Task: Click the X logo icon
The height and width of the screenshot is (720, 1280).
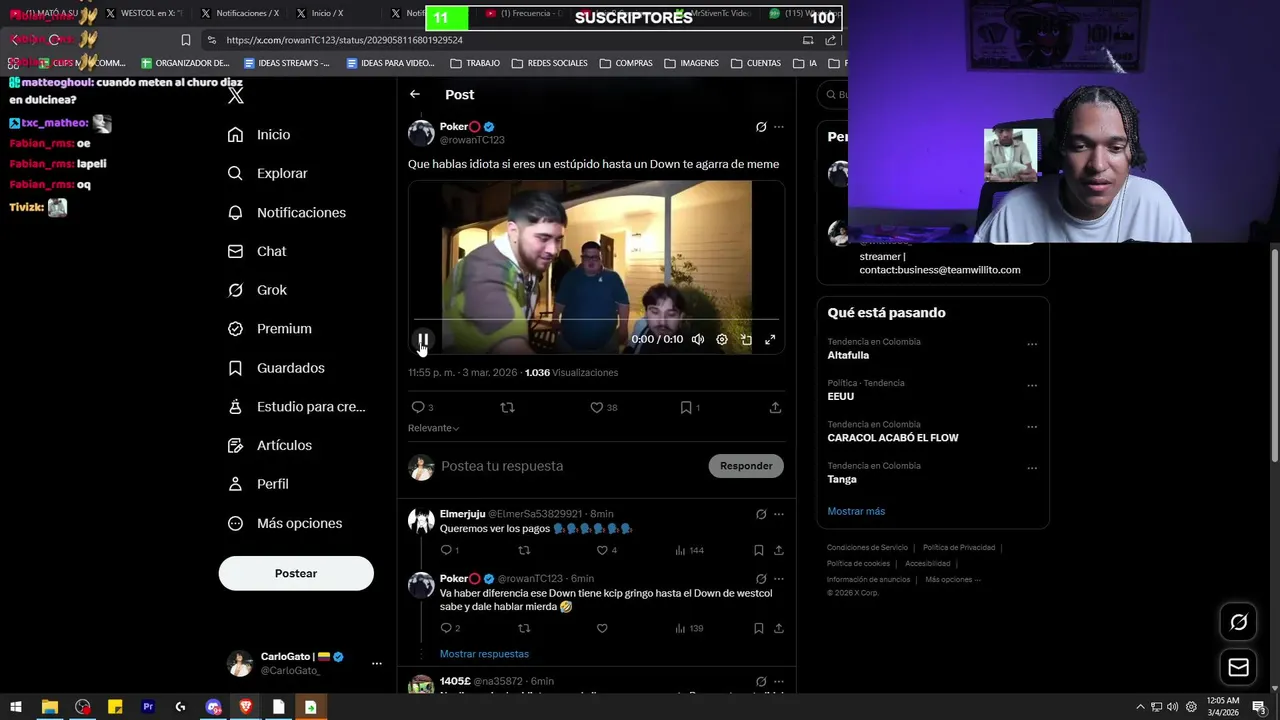Action: point(236,96)
